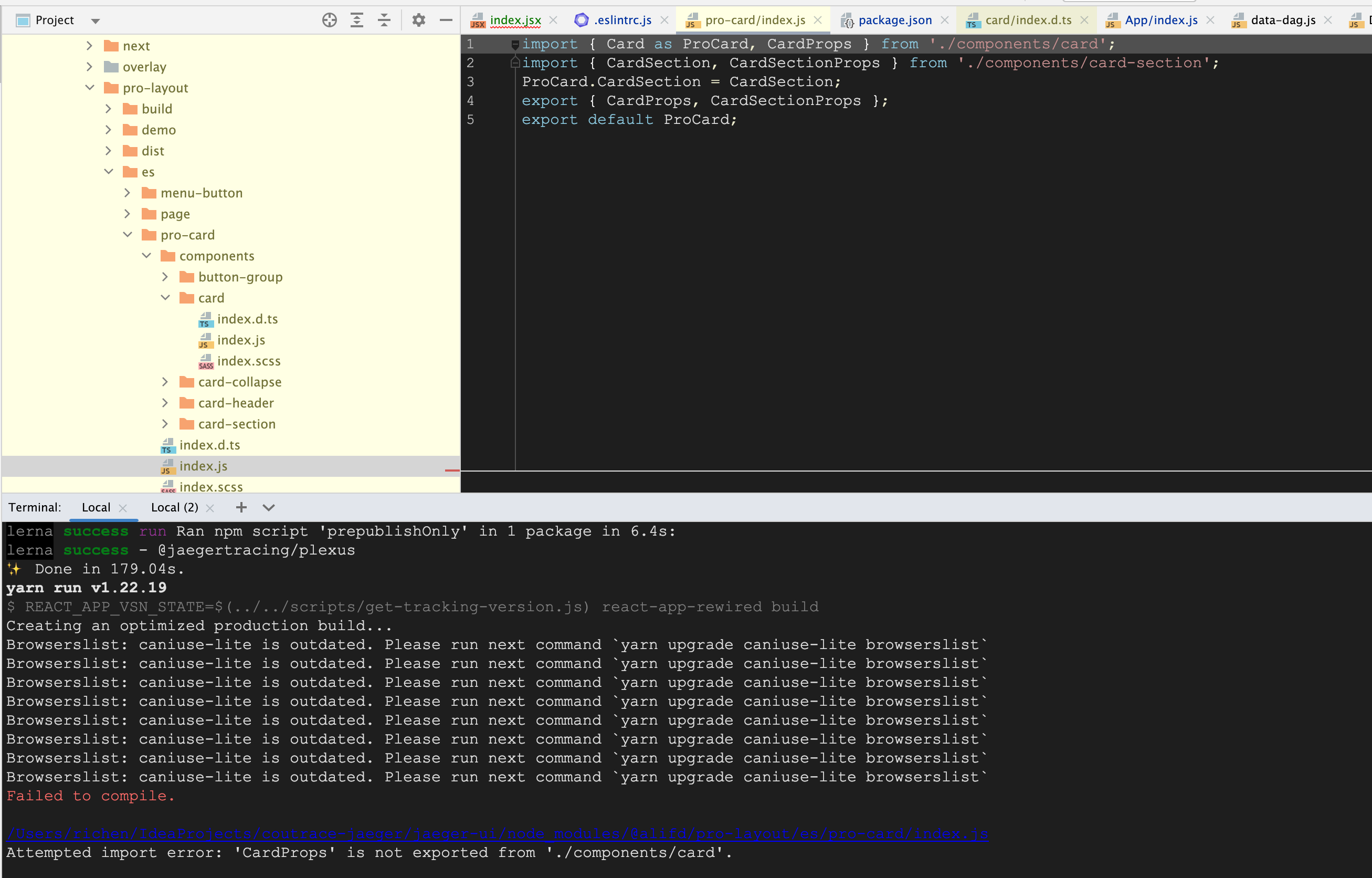Click the expand all tree icon

point(357,20)
